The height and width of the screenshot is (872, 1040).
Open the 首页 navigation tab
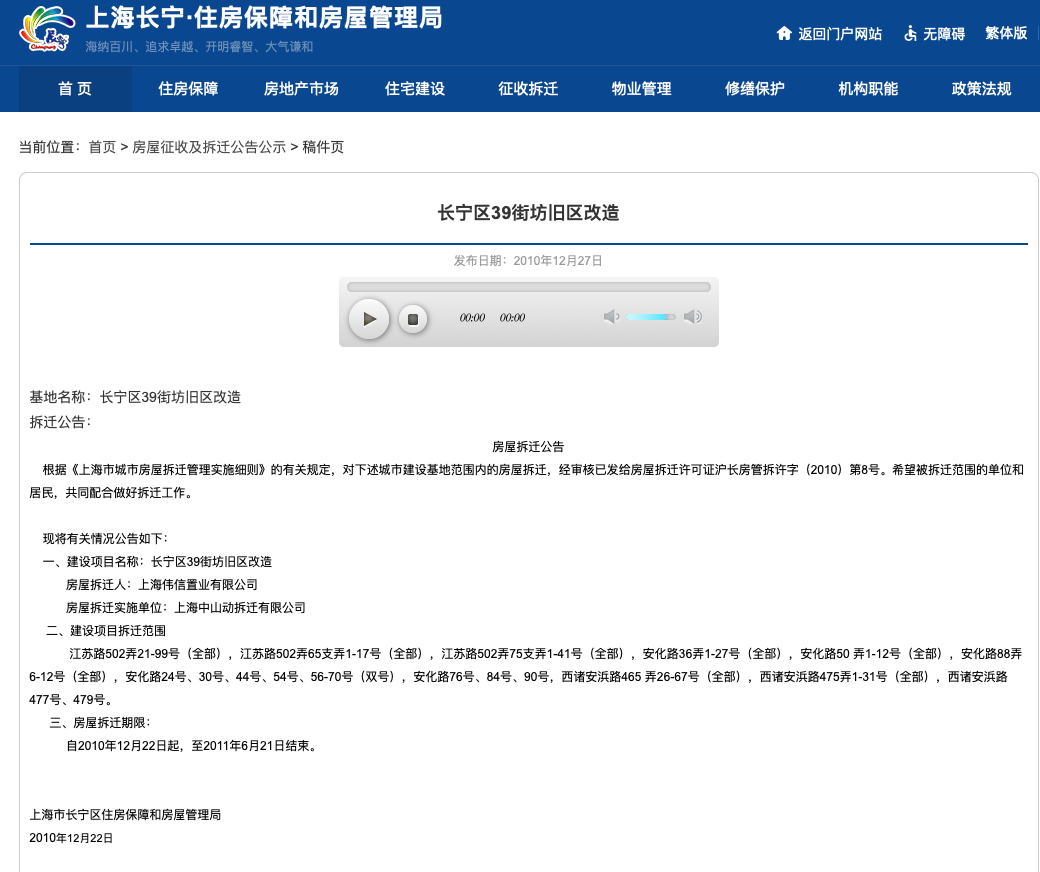pos(75,89)
